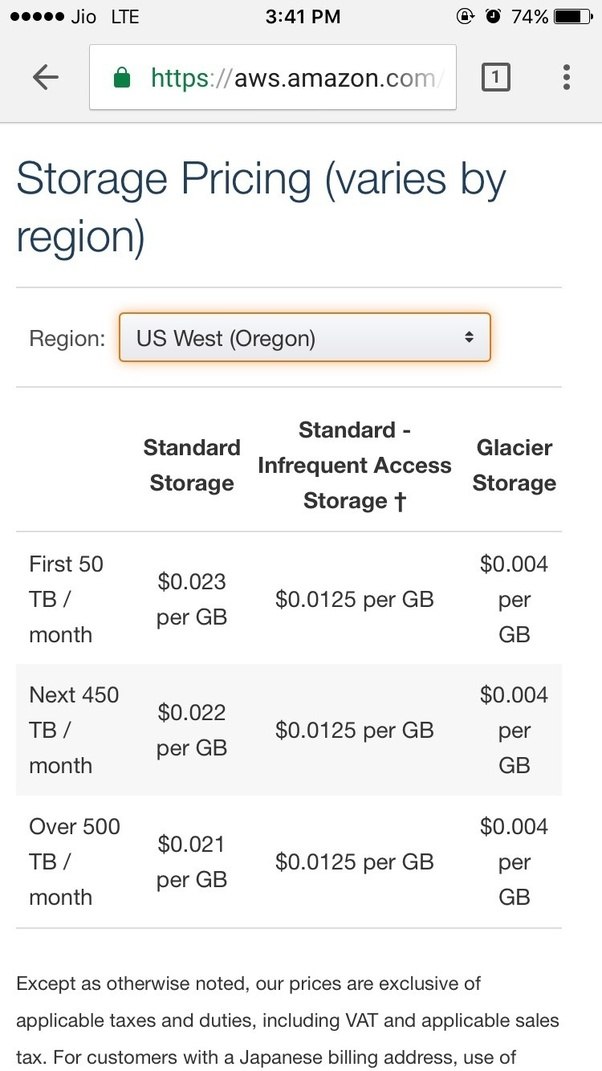Open the tab switcher showing 1
The image size is (602, 1071).
[497, 76]
